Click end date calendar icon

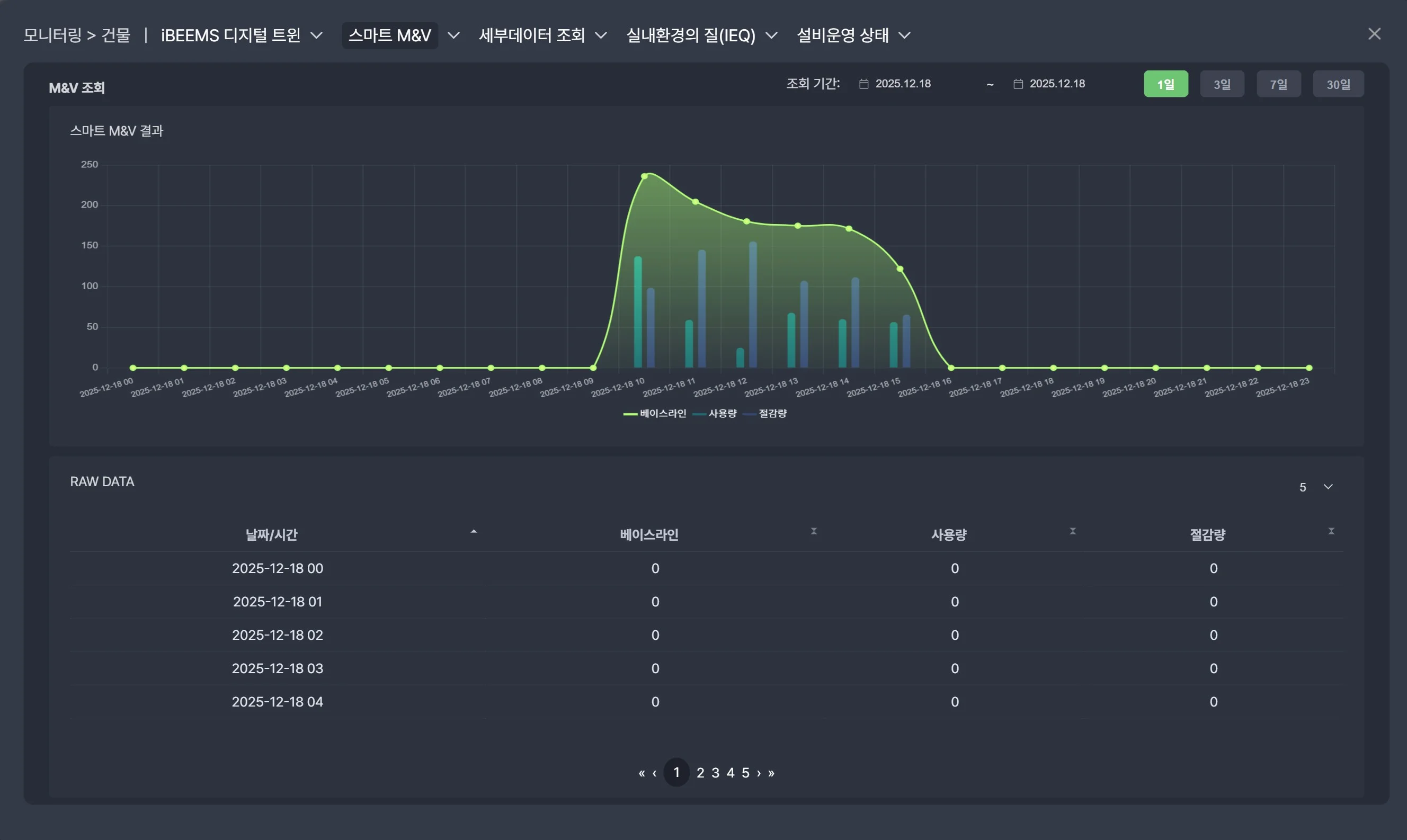[1018, 84]
